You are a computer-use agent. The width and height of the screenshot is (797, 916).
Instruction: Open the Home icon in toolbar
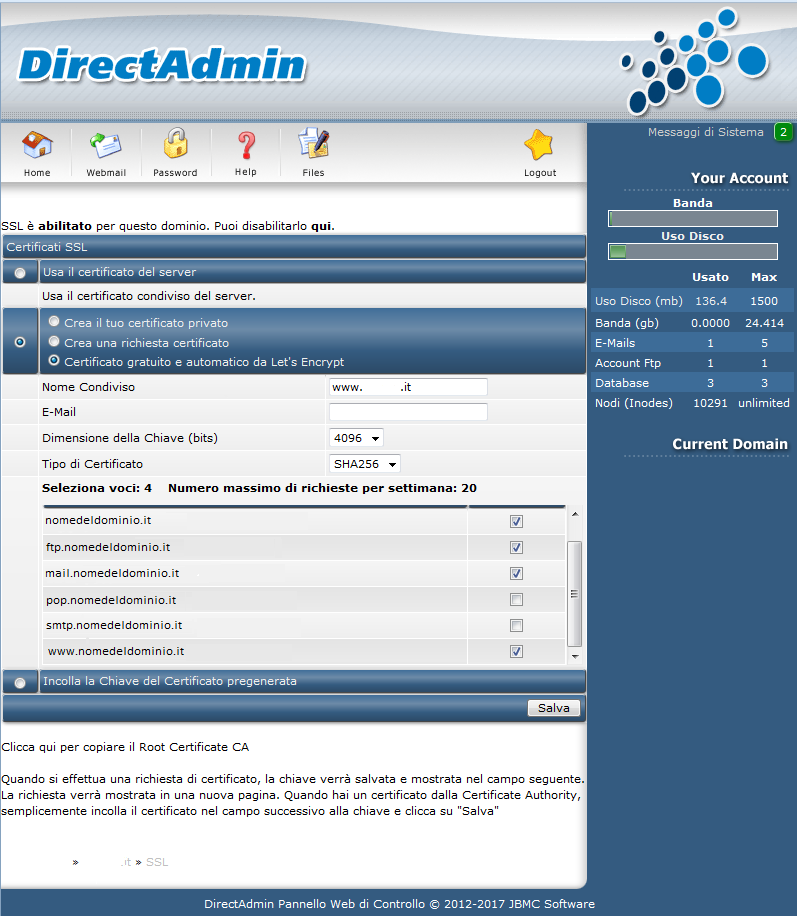pyautogui.click(x=37, y=147)
